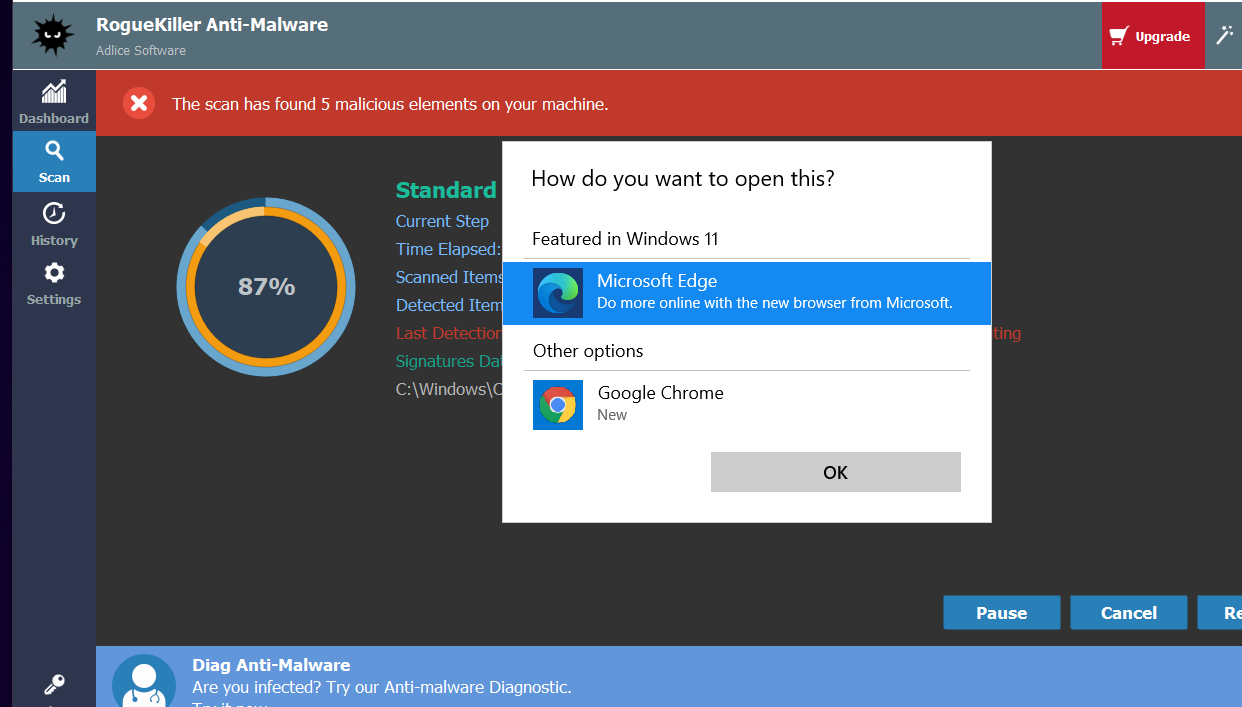1242x707 pixels.
Task: Click the C:\Windows path text
Action: (449, 389)
